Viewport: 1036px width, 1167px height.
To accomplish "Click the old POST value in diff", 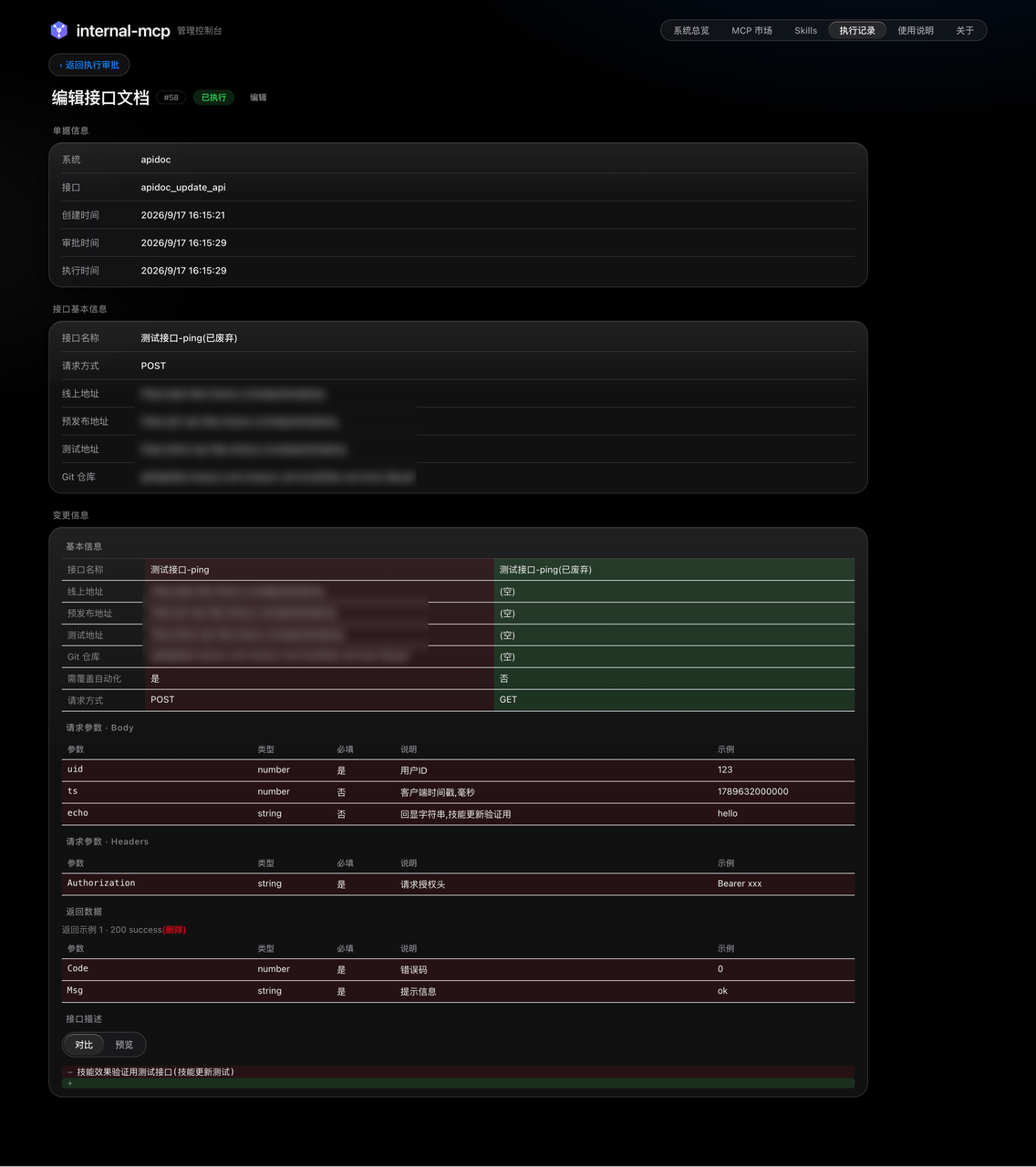I will coord(162,699).
